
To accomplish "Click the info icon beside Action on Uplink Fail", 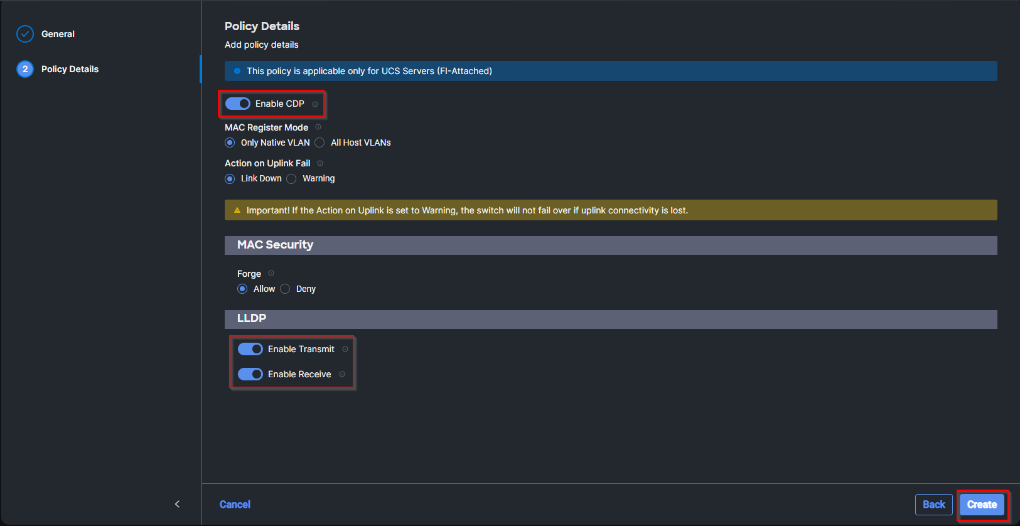I will click(320, 163).
